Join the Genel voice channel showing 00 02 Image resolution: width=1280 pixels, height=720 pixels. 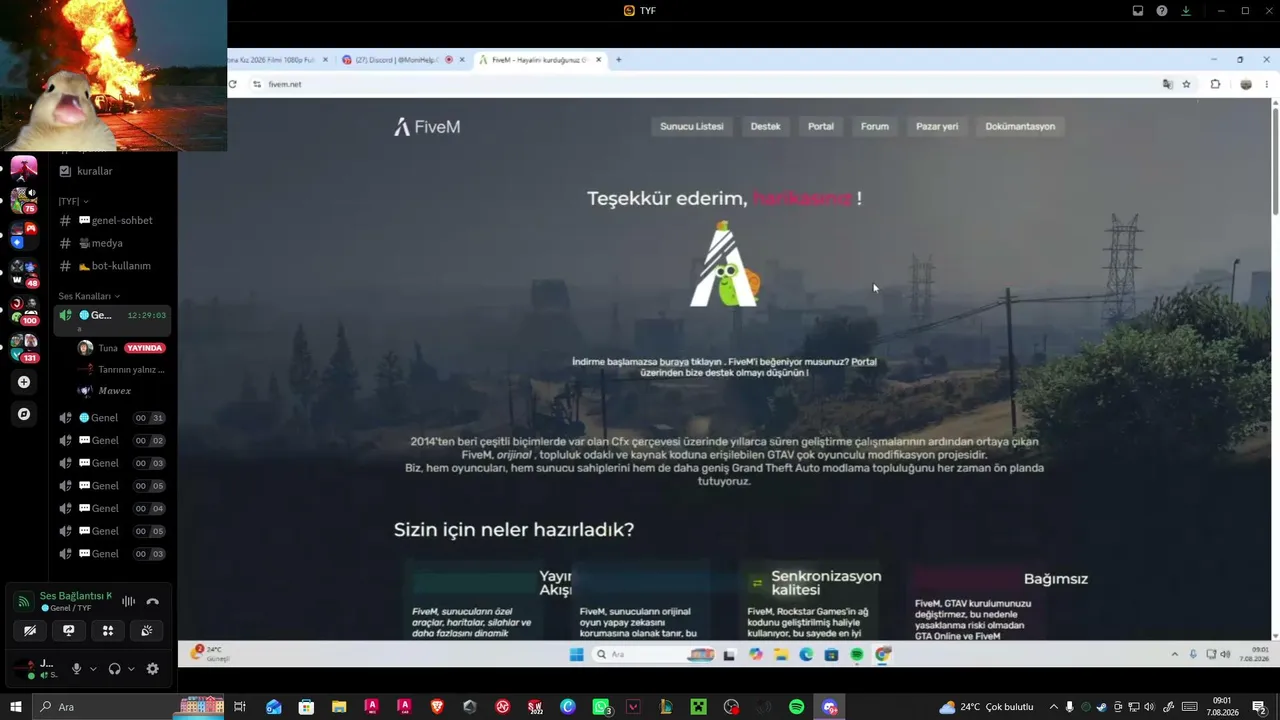[x=112, y=441]
